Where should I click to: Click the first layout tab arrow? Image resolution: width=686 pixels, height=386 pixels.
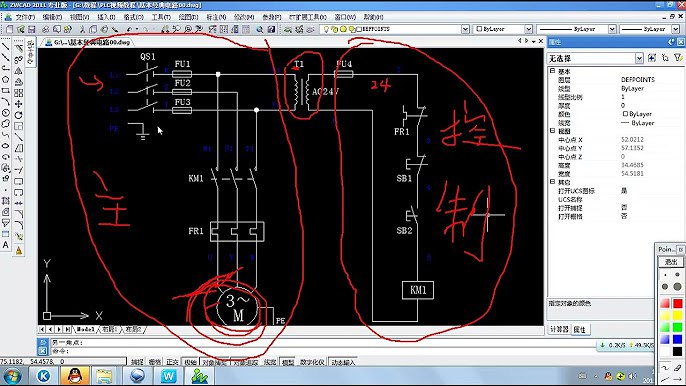42,329
